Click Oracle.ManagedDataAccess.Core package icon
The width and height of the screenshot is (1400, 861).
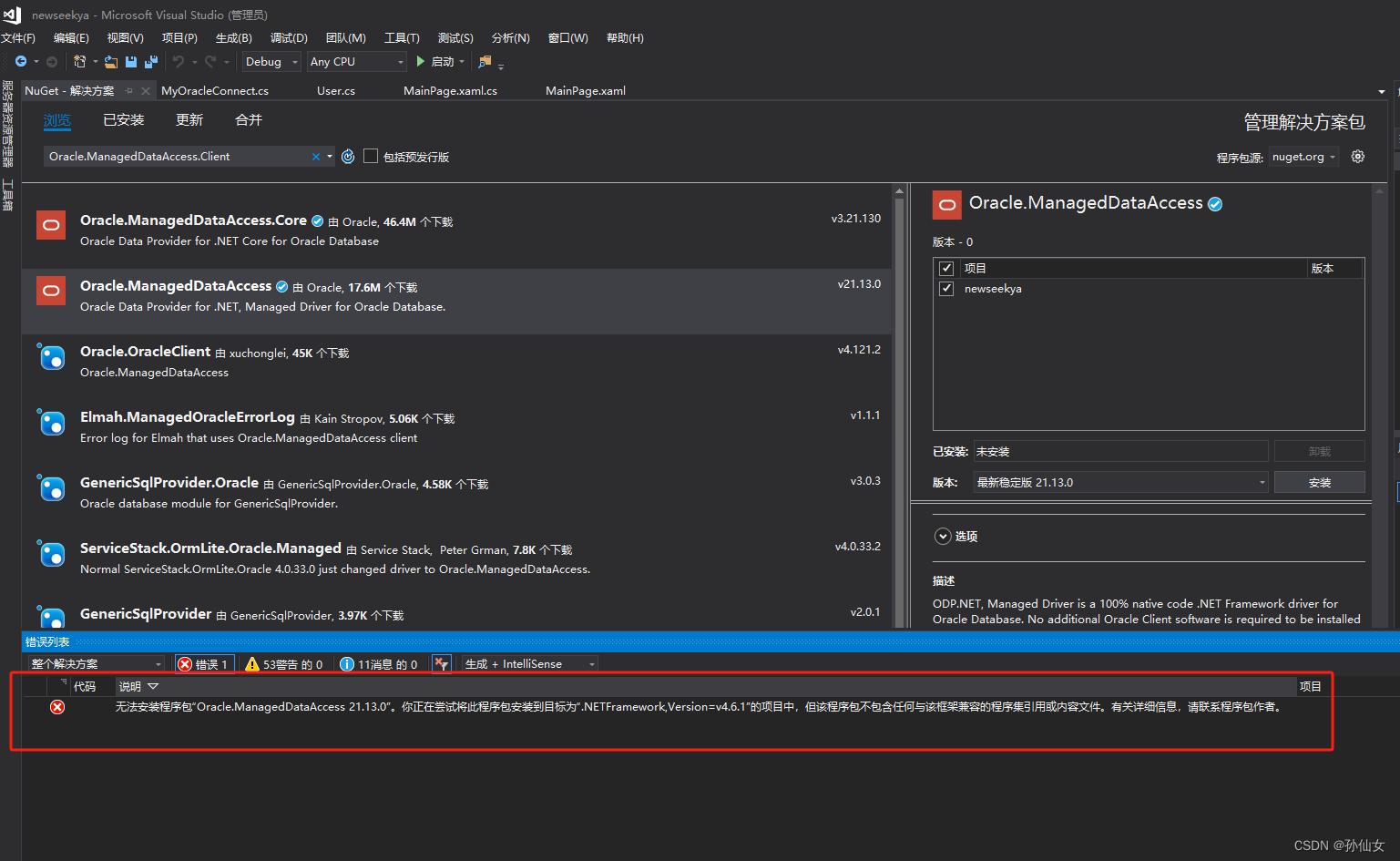pyautogui.click(x=51, y=225)
